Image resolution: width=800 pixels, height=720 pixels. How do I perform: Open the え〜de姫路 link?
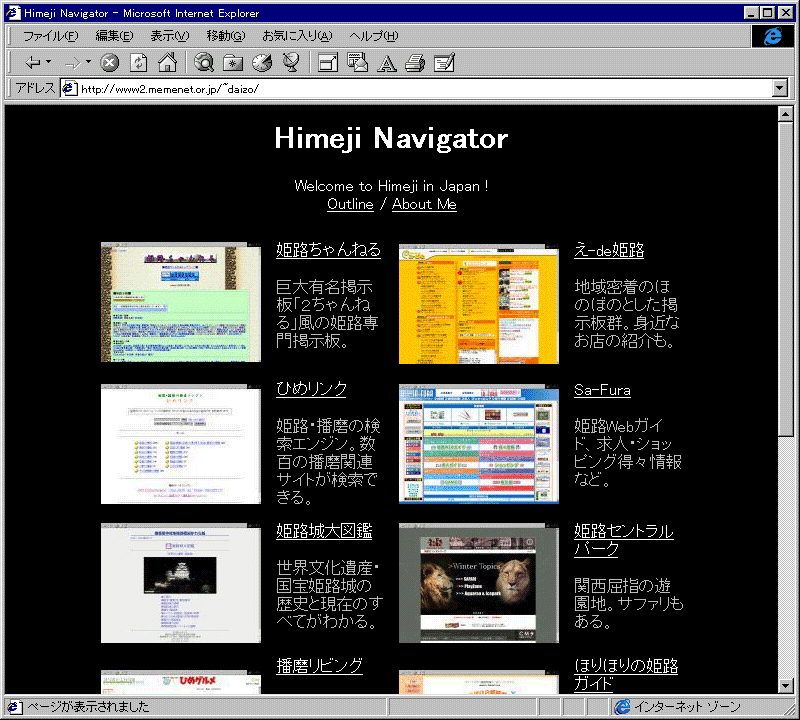[609, 250]
